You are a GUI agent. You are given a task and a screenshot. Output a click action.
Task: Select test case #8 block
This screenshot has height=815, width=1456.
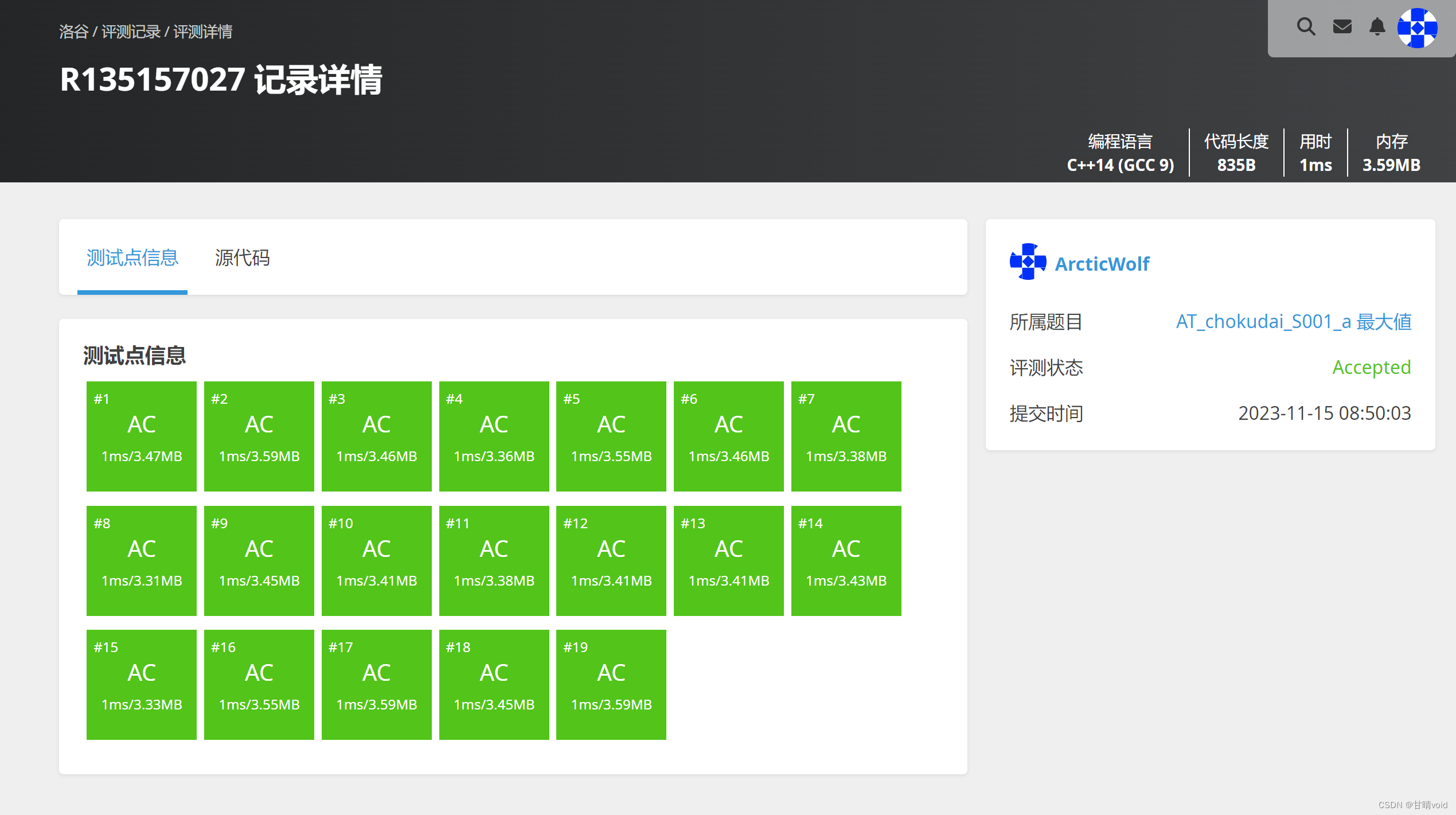pos(142,561)
